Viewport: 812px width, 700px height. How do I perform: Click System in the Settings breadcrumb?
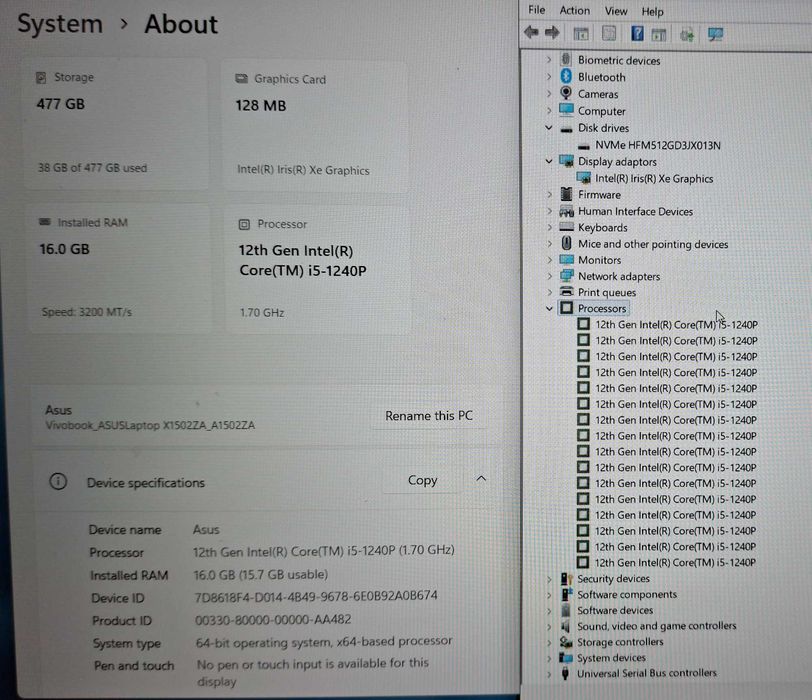click(60, 24)
